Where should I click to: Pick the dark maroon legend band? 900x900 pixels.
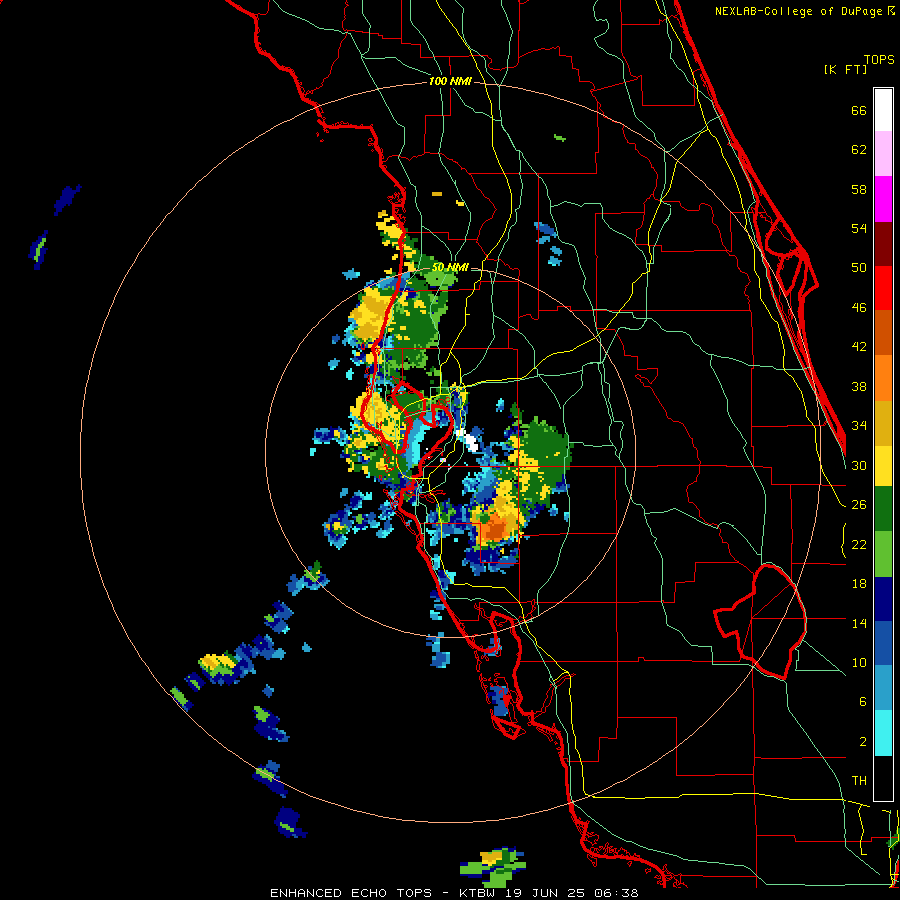tap(883, 244)
